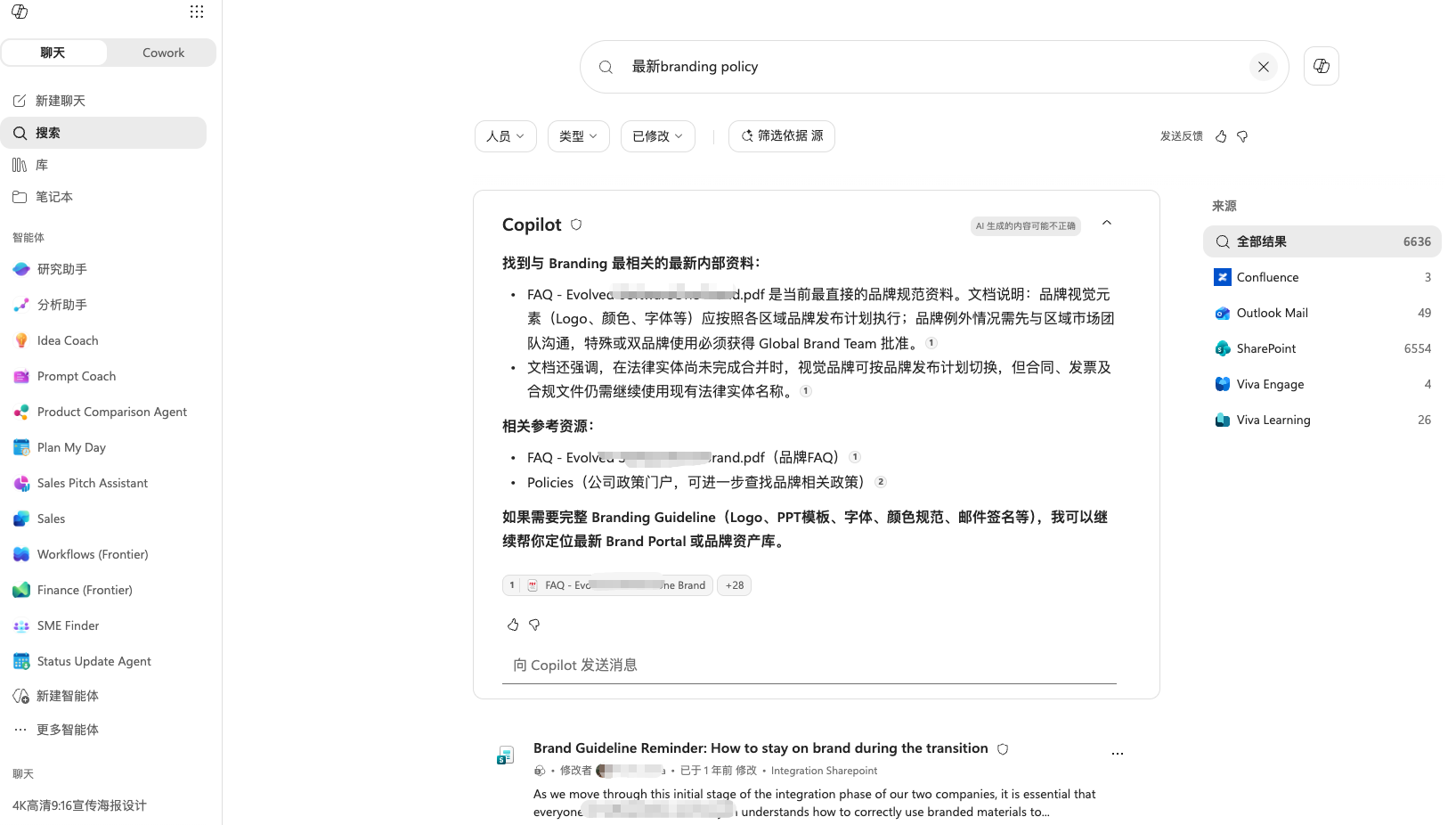
Task: Click the search box containing 最新branding policy
Action: click(934, 67)
